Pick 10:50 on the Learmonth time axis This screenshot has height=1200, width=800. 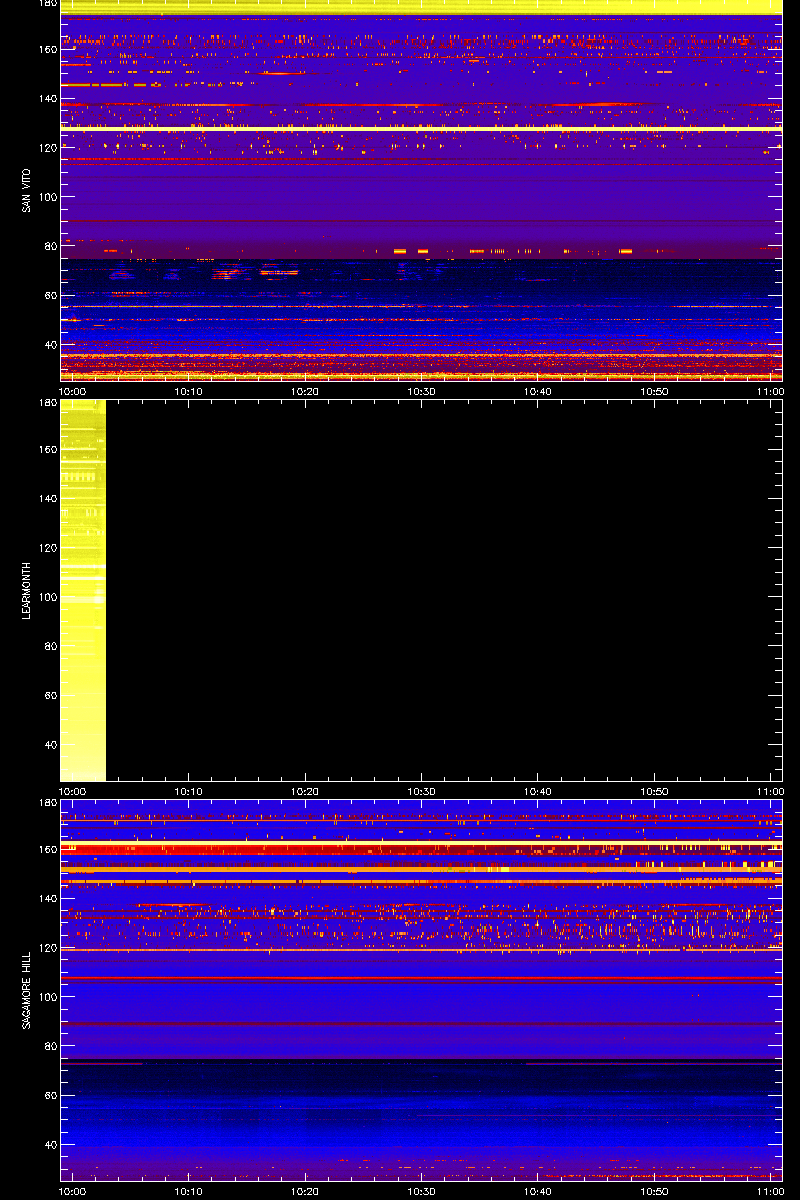tap(654, 791)
